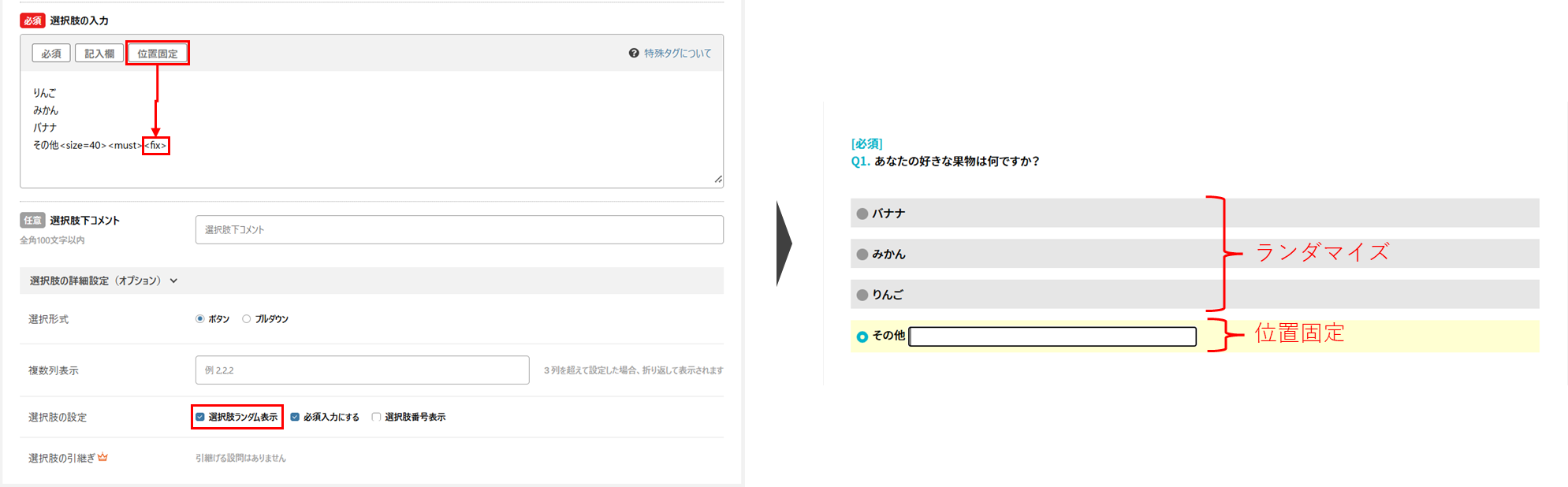Click the crown icon beside 選択肢の引継ぎ
The height and width of the screenshot is (487, 1568).
[x=102, y=457]
